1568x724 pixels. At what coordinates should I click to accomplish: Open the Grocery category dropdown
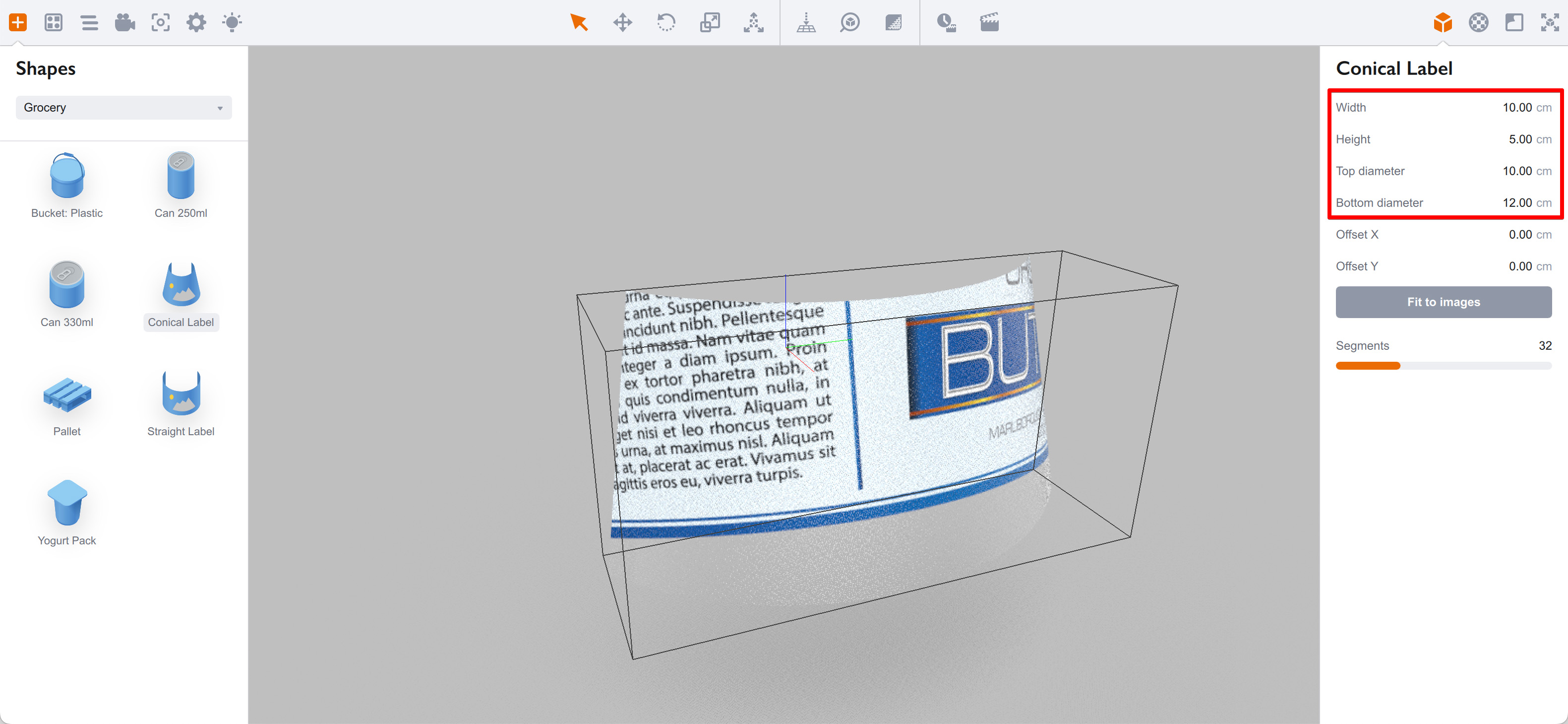pos(123,107)
